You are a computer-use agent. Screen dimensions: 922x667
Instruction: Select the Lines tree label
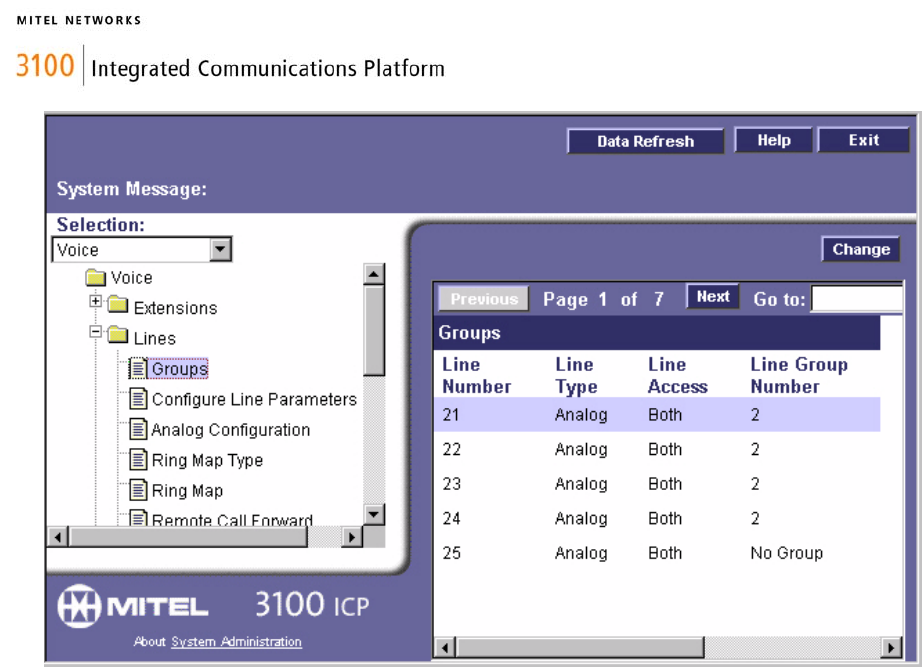[x=155, y=339]
